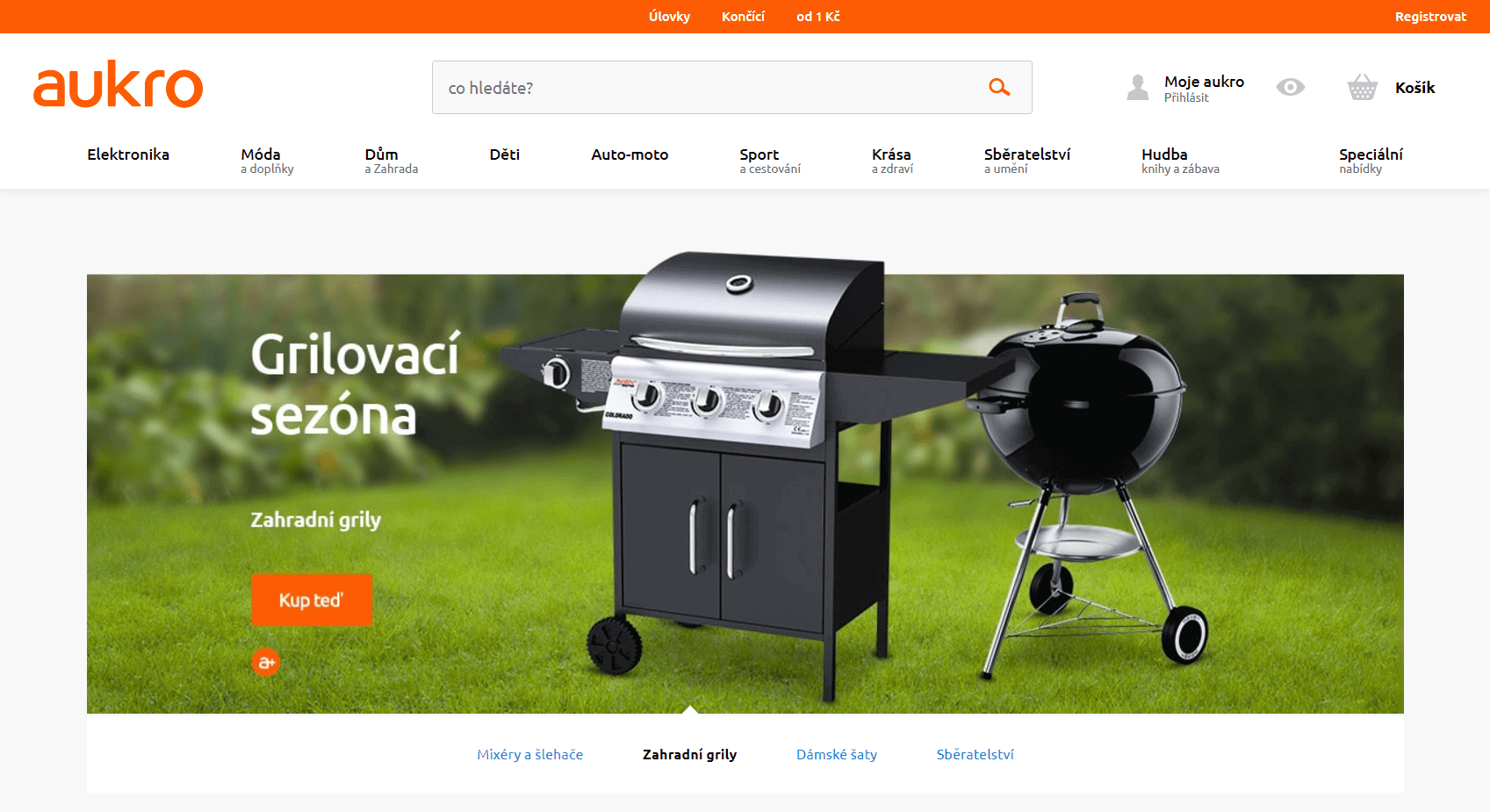The width and height of the screenshot is (1490, 812).
Task: Open the shopping basket icon
Action: click(x=1363, y=87)
